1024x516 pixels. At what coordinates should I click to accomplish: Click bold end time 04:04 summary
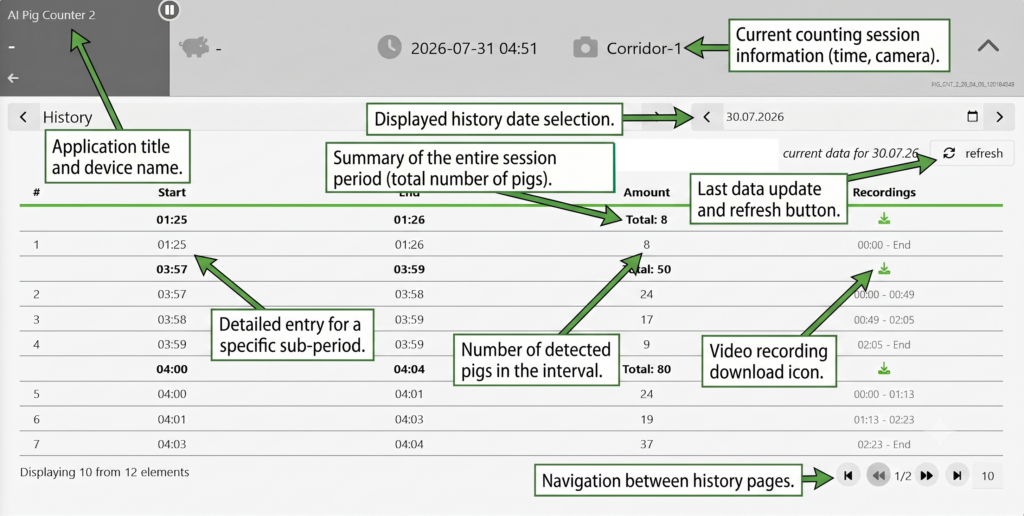tap(409, 369)
